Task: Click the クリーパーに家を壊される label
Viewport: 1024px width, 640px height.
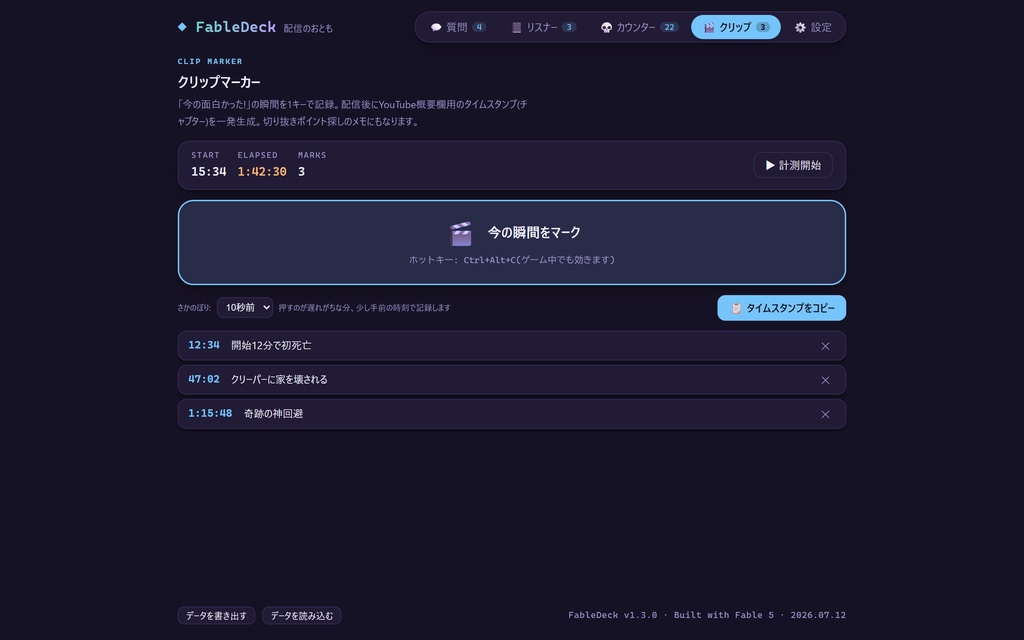Action: (x=279, y=379)
